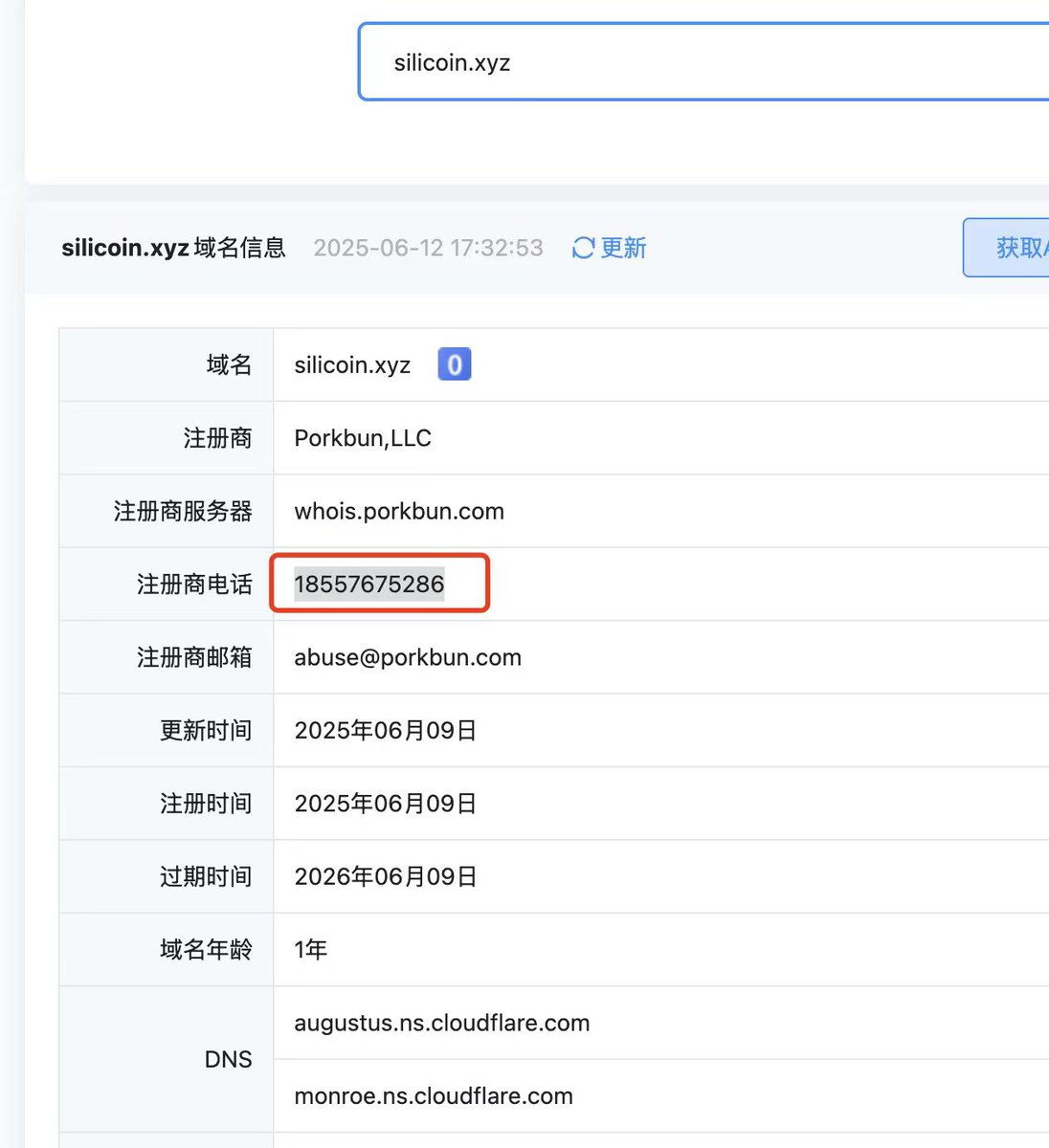Click the partially visible 获取 button
The image size is (1049, 1148).
(x=1006, y=248)
